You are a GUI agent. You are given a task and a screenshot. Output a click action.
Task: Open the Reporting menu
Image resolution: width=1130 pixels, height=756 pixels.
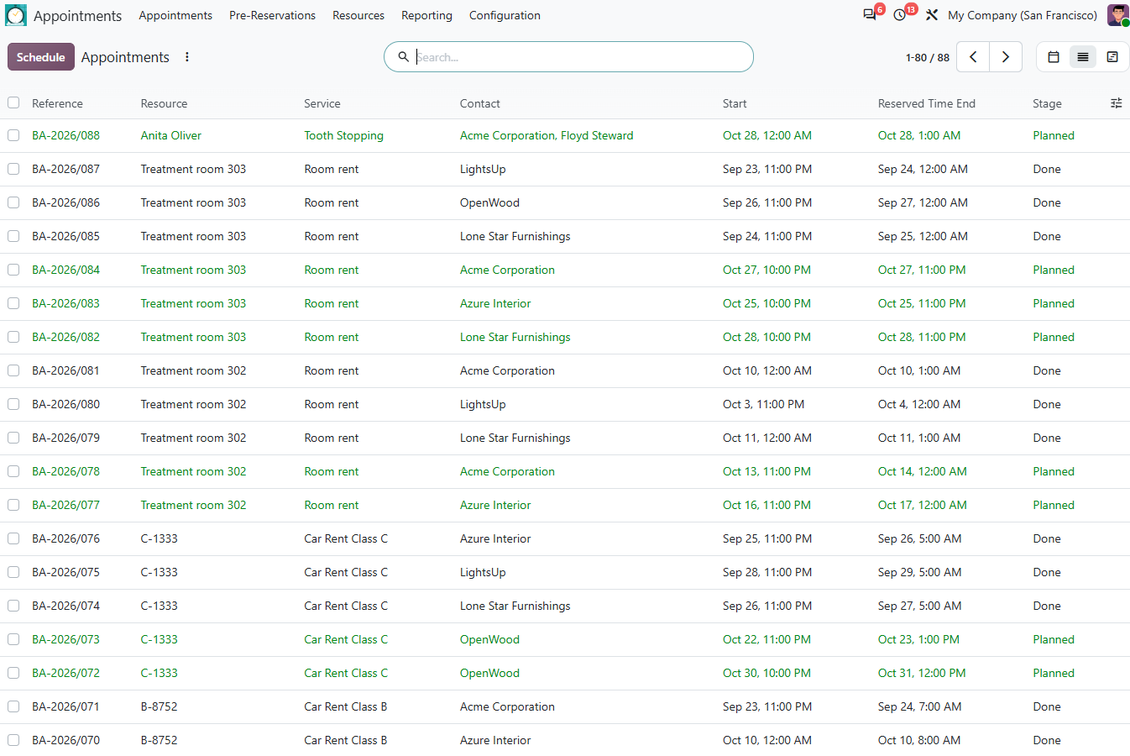click(427, 15)
